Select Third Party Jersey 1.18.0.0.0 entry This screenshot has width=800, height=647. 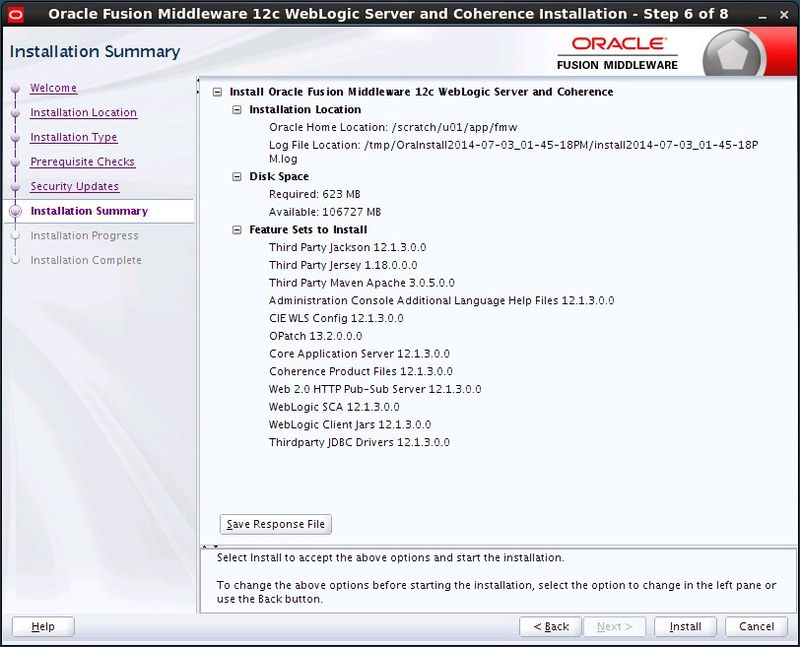343,265
